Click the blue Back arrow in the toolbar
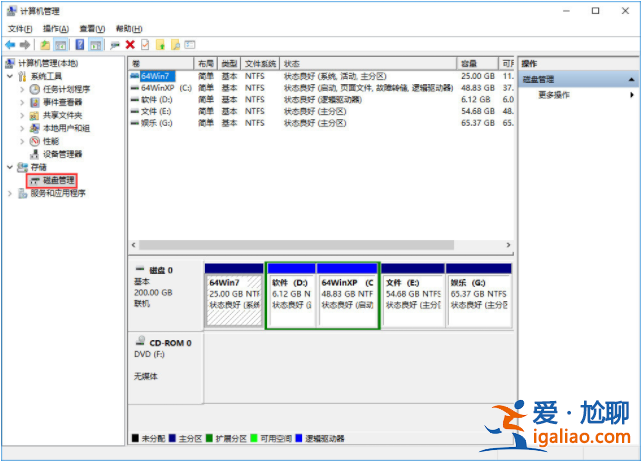The image size is (643, 464). (10, 45)
